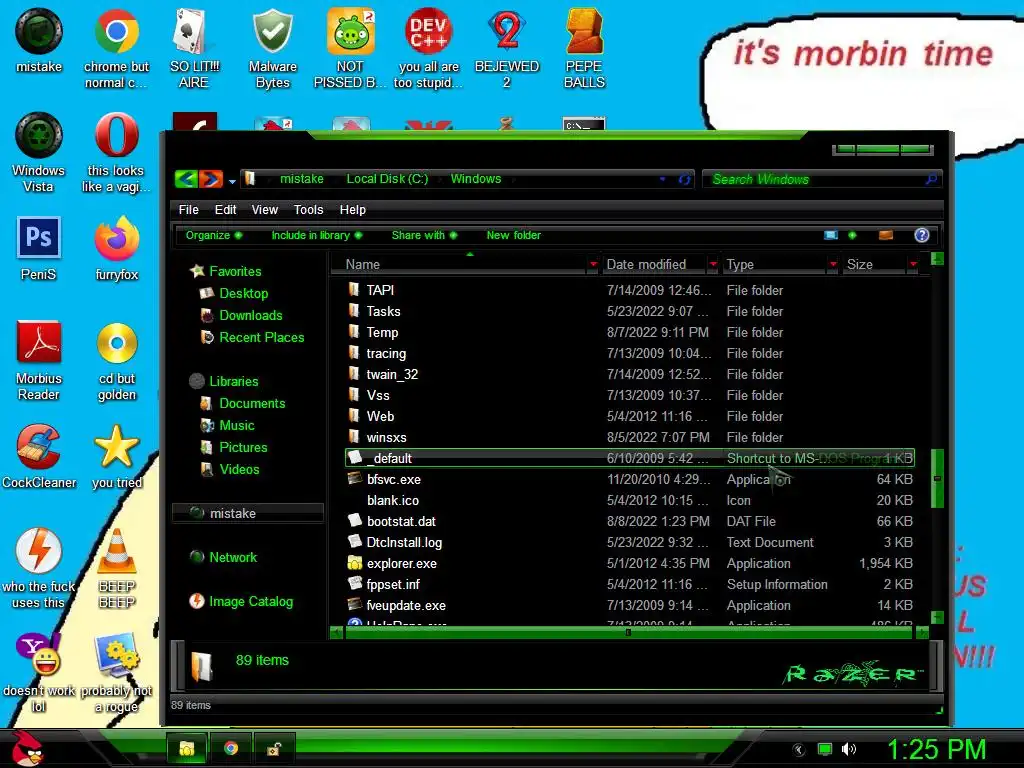Launch the NOT PISSED B... green pig icon
The image size is (1024, 768).
pyautogui.click(x=351, y=48)
